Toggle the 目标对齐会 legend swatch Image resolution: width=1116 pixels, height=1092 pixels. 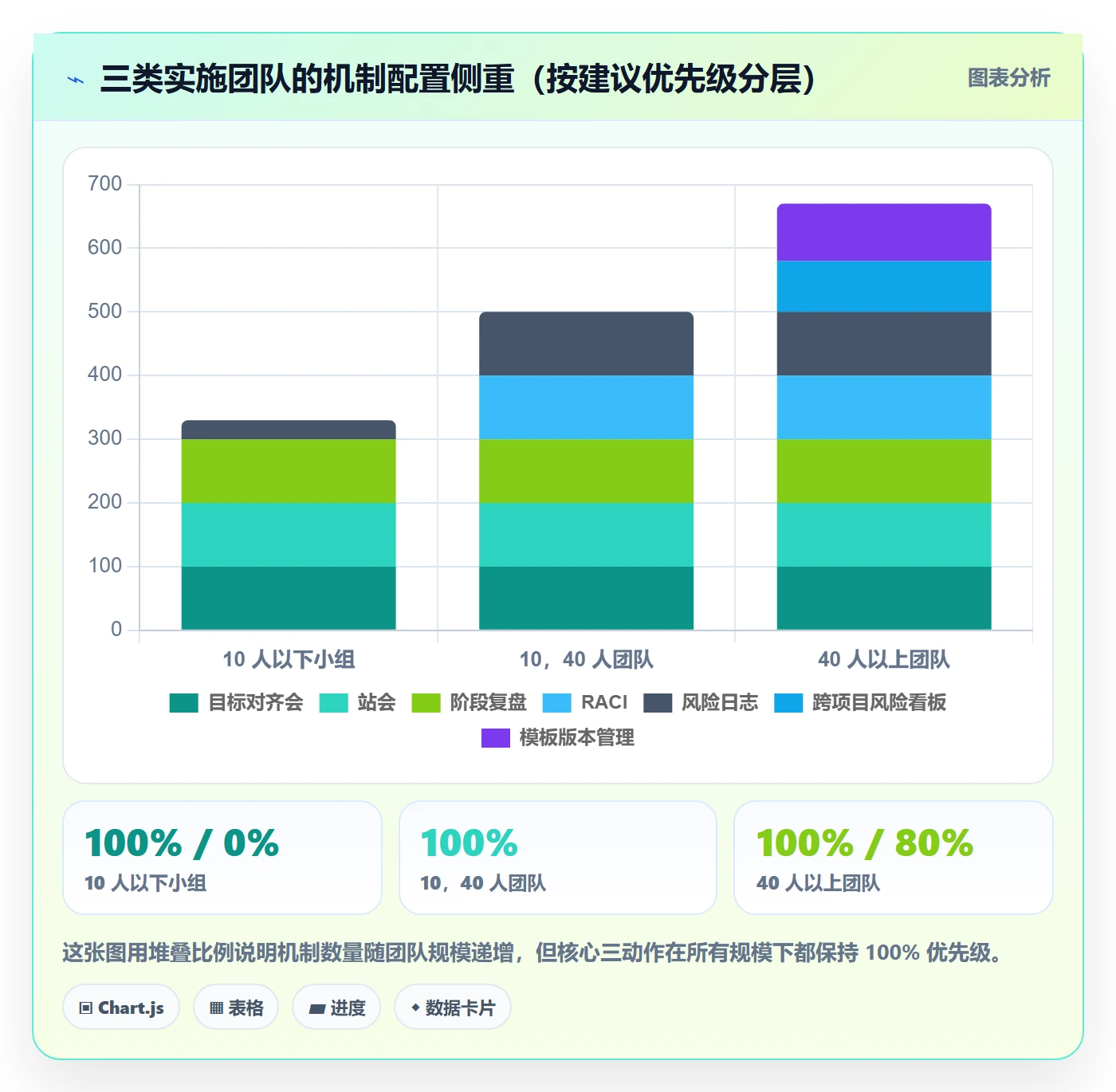183,703
